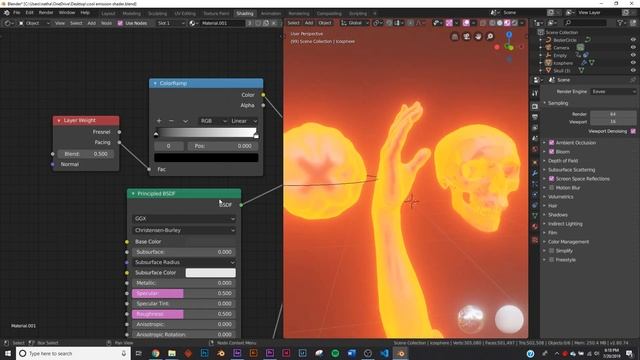The image size is (640, 360).
Task: Click the blue Z axis gizmo
Action: [x=509, y=35]
